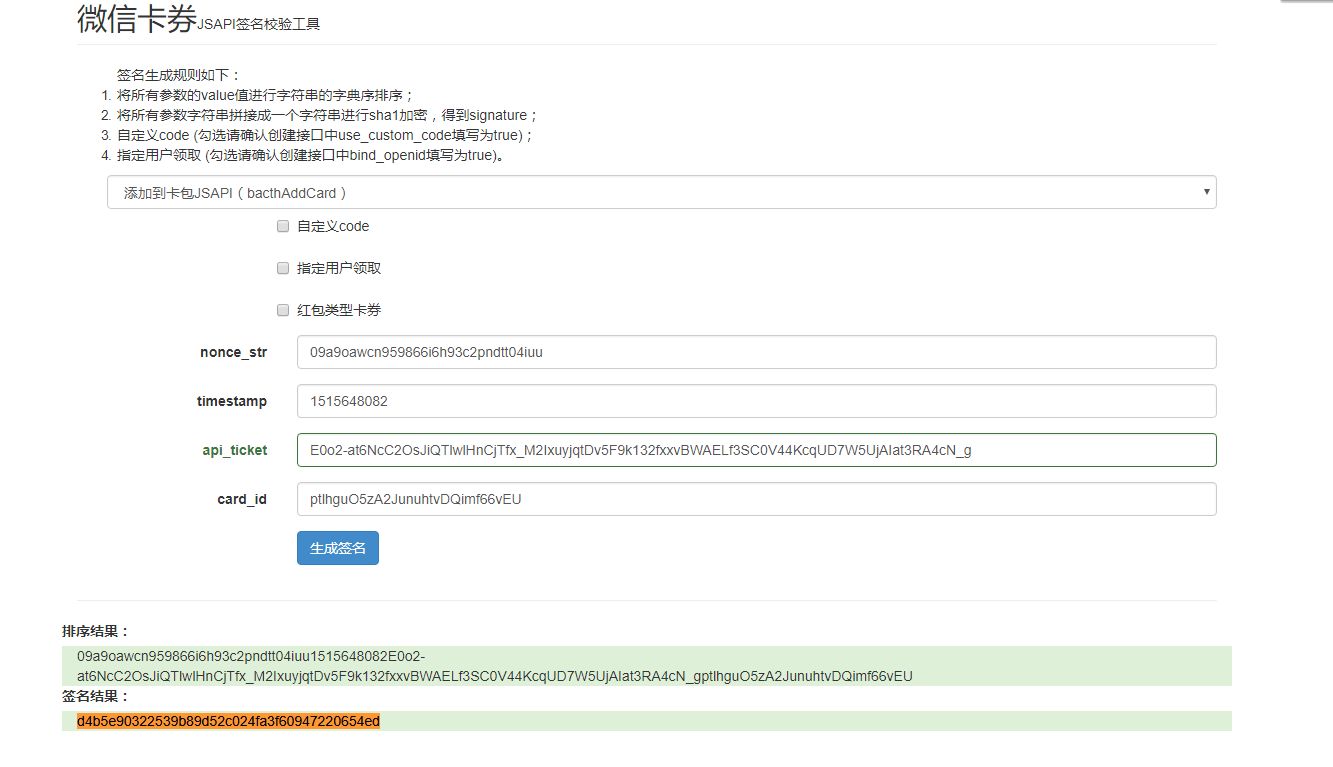Click into the timestamp input field
1333x767 pixels.
[x=756, y=401]
